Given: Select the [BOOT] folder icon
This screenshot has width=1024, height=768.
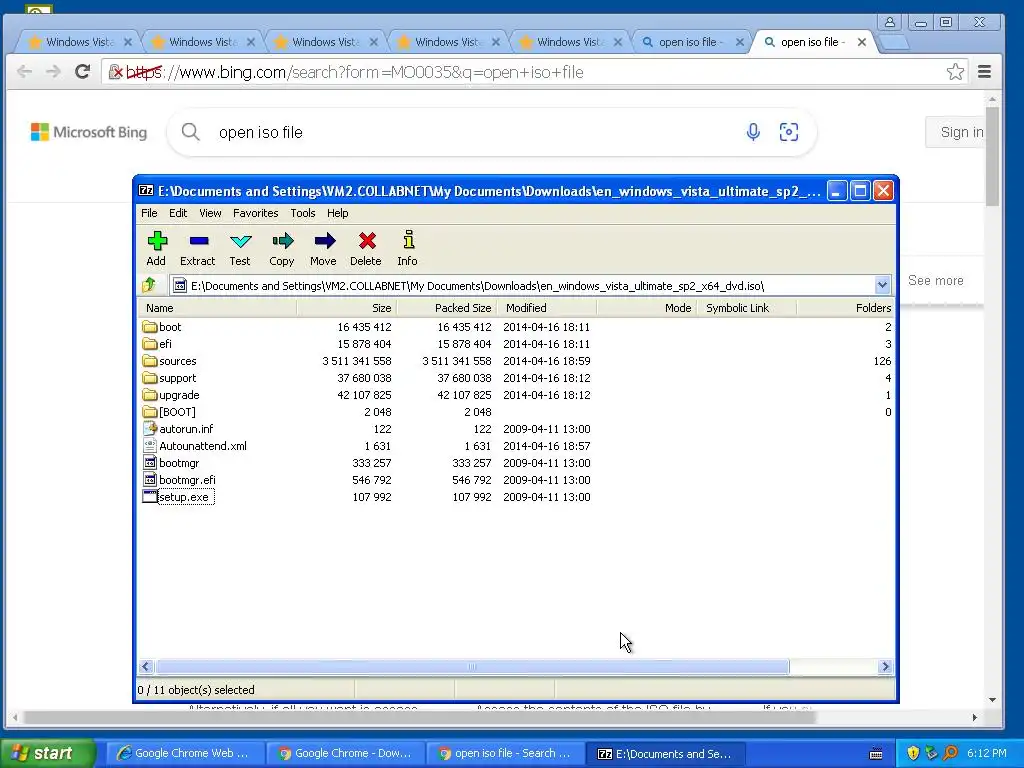Looking at the screenshot, I should point(150,411).
